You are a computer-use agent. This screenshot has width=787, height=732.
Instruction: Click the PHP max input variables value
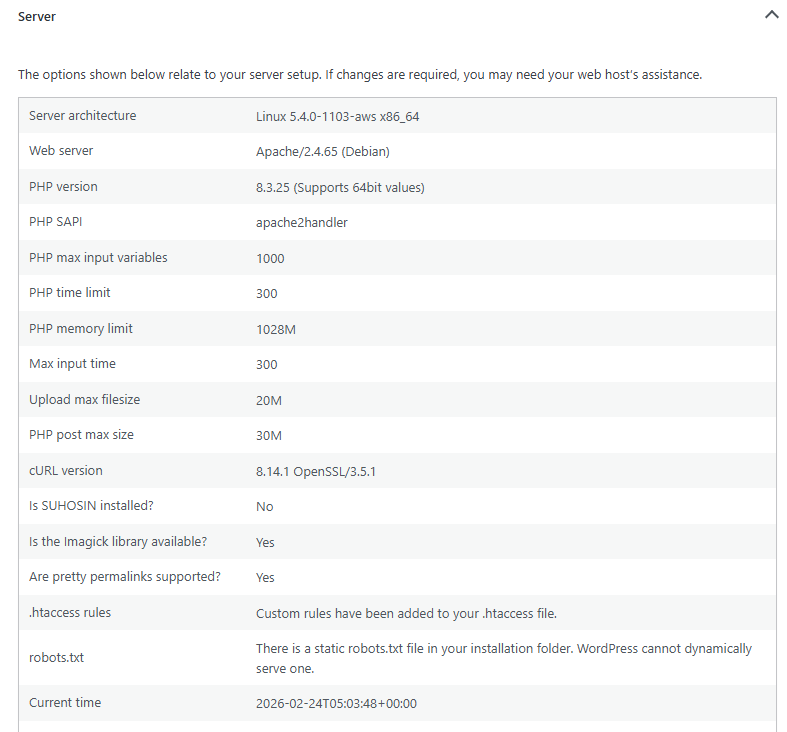[x=270, y=259]
